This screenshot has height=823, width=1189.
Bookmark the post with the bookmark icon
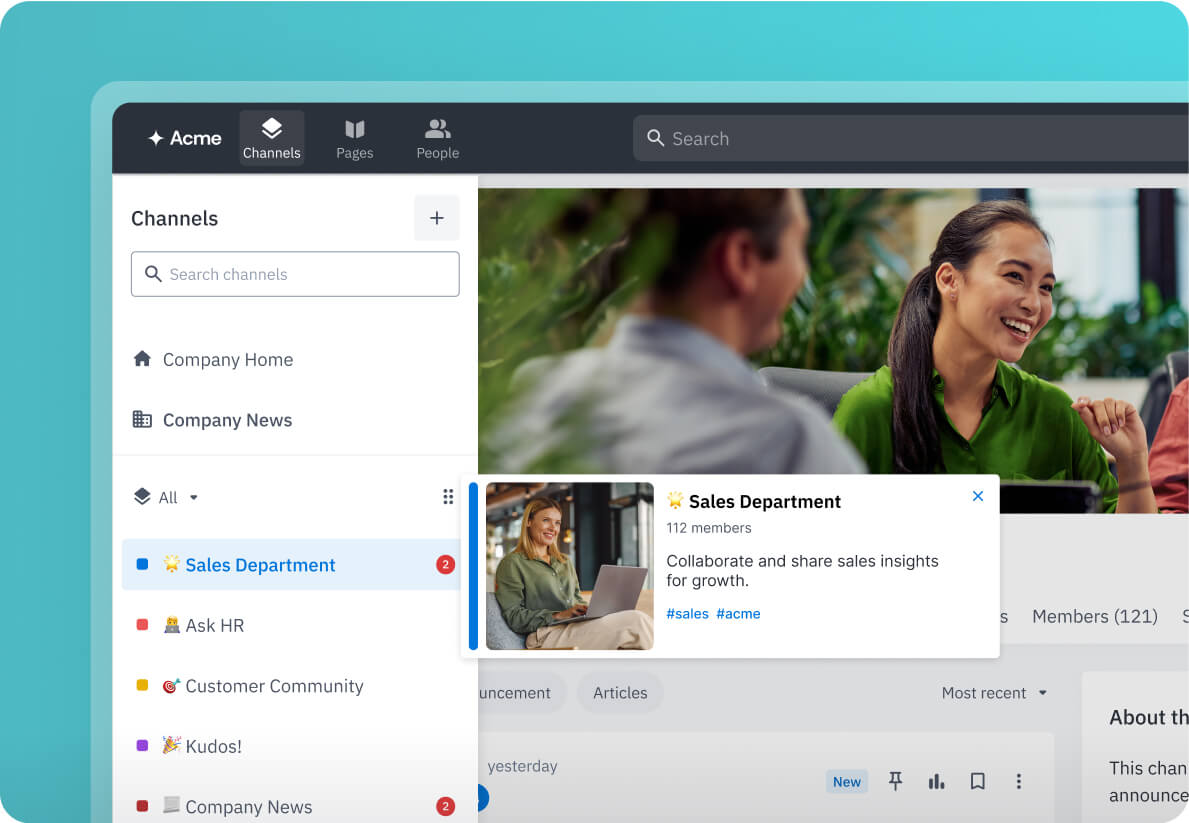coord(977,781)
